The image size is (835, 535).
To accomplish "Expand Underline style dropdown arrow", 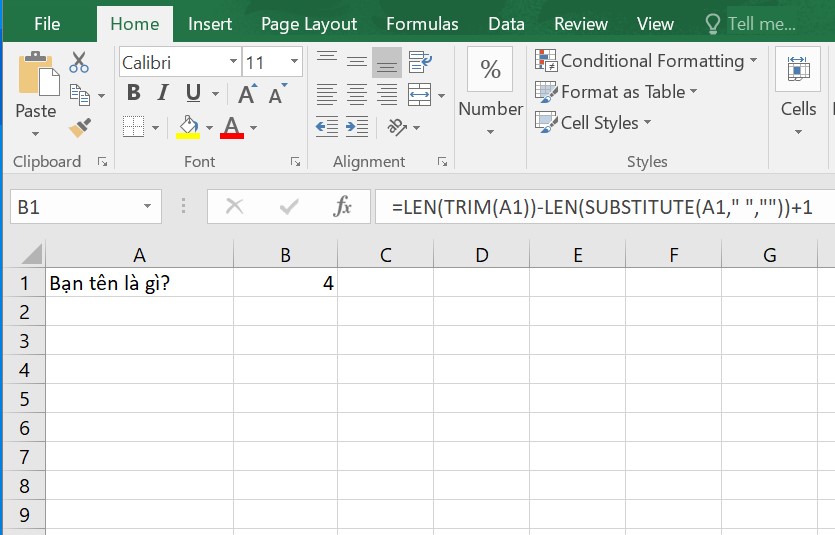I will click(215, 94).
